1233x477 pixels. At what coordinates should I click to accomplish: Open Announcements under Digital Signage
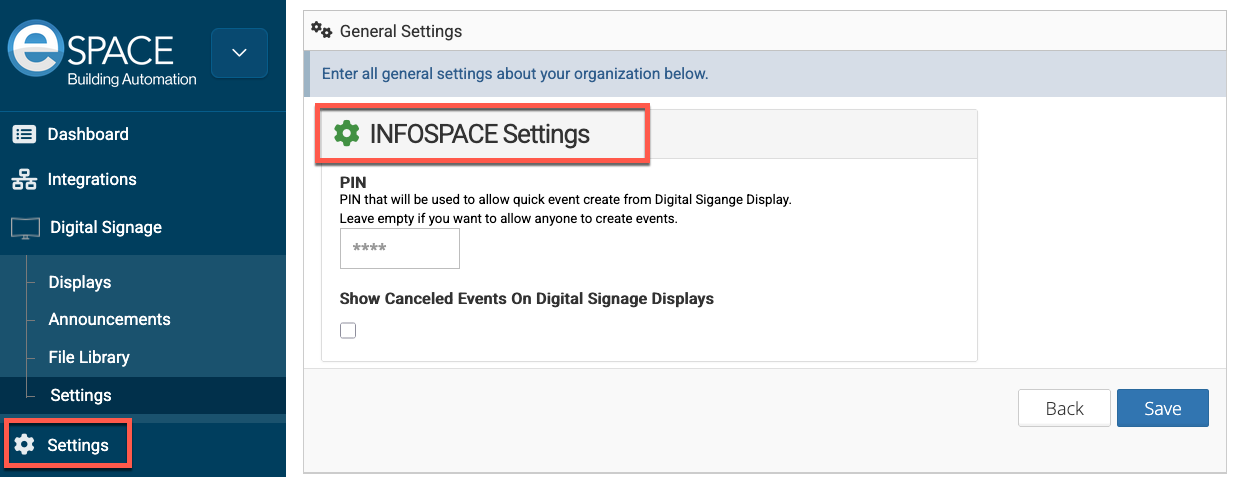point(109,319)
